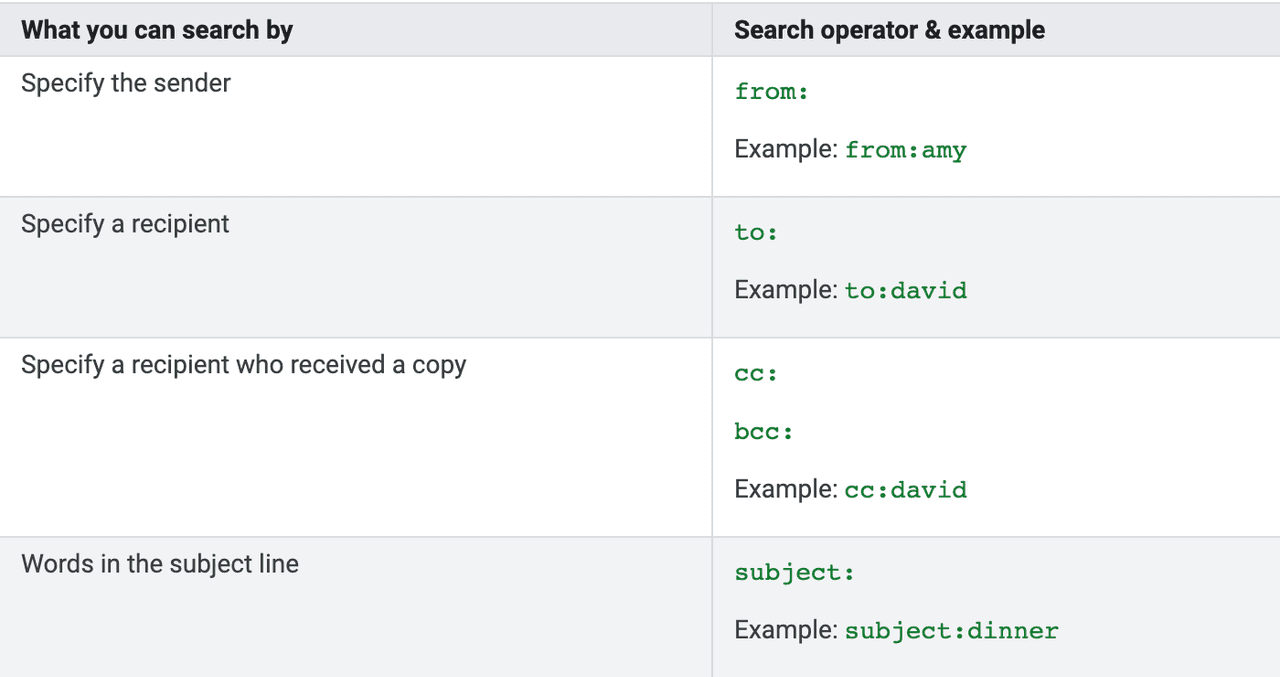Image resolution: width=1280 pixels, height=677 pixels.
Task: Click the 'to:' operator code
Action: 756,233
